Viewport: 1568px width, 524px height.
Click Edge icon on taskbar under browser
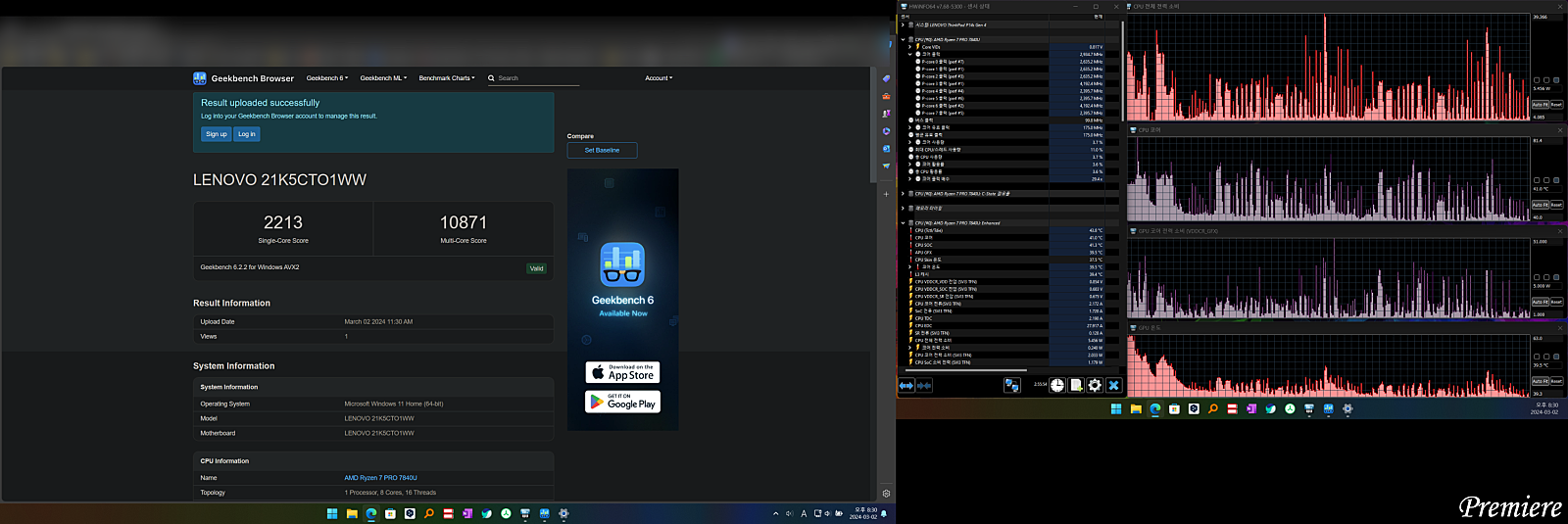tap(371, 513)
